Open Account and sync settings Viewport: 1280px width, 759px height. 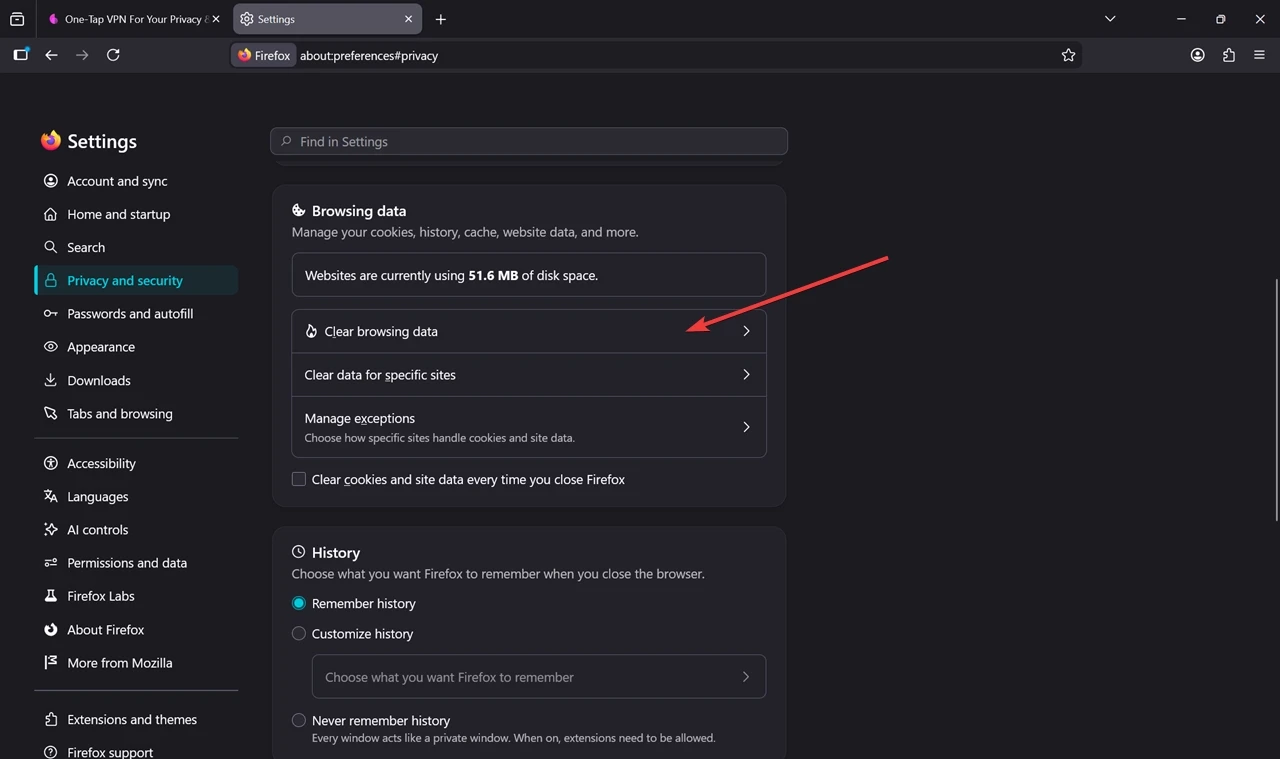[x=136, y=181]
